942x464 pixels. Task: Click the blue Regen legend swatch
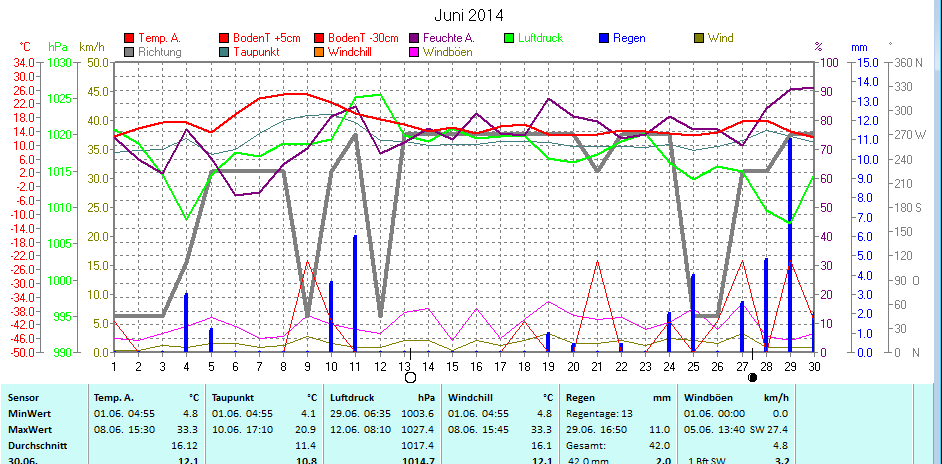(604, 38)
